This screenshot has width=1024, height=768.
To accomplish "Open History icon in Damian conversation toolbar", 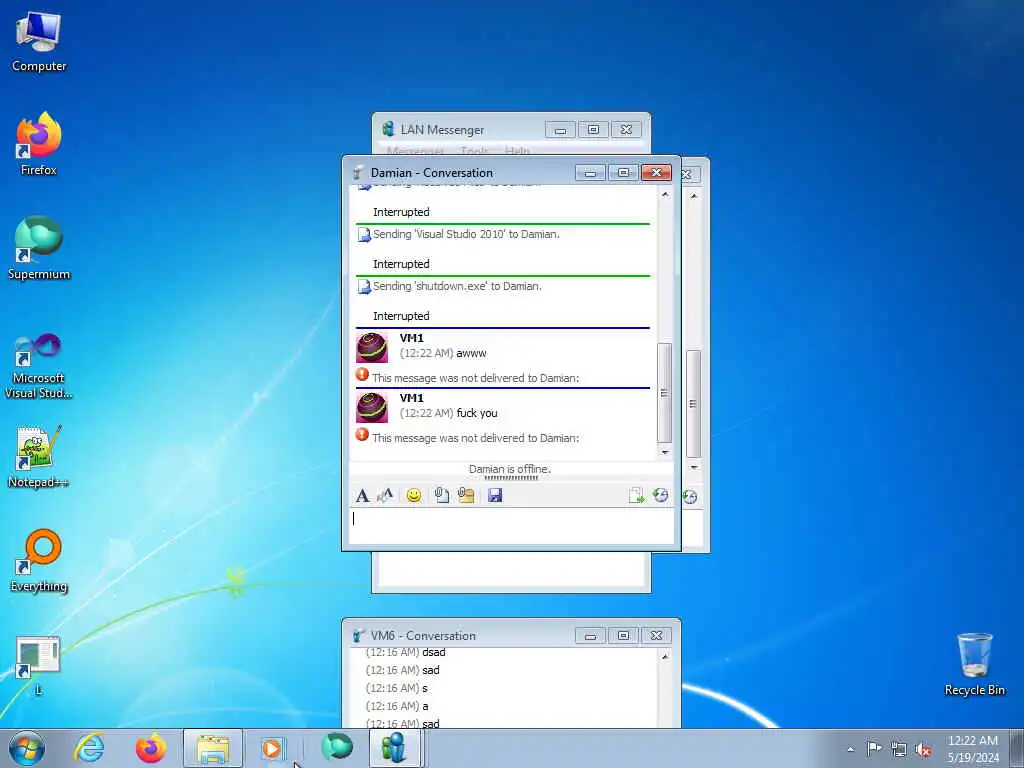I will coord(661,496).
